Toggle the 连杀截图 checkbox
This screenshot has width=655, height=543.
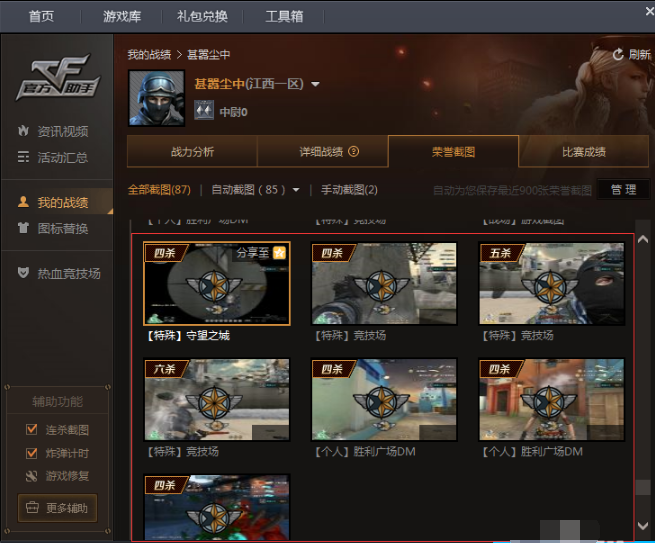point(32,430)
